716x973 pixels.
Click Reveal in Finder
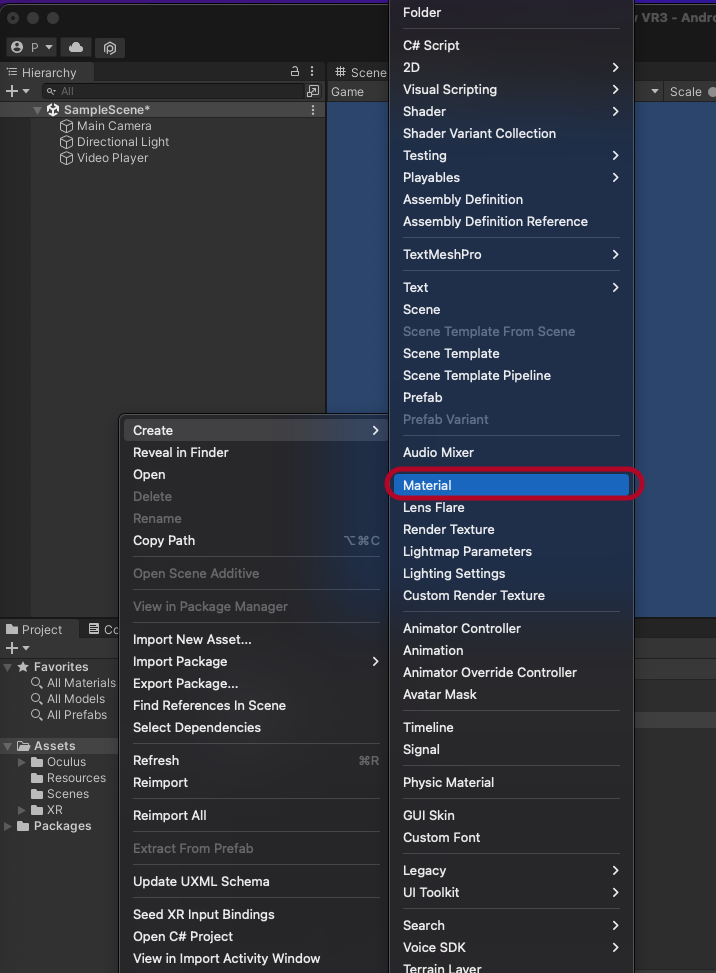[x=256, y=452]
